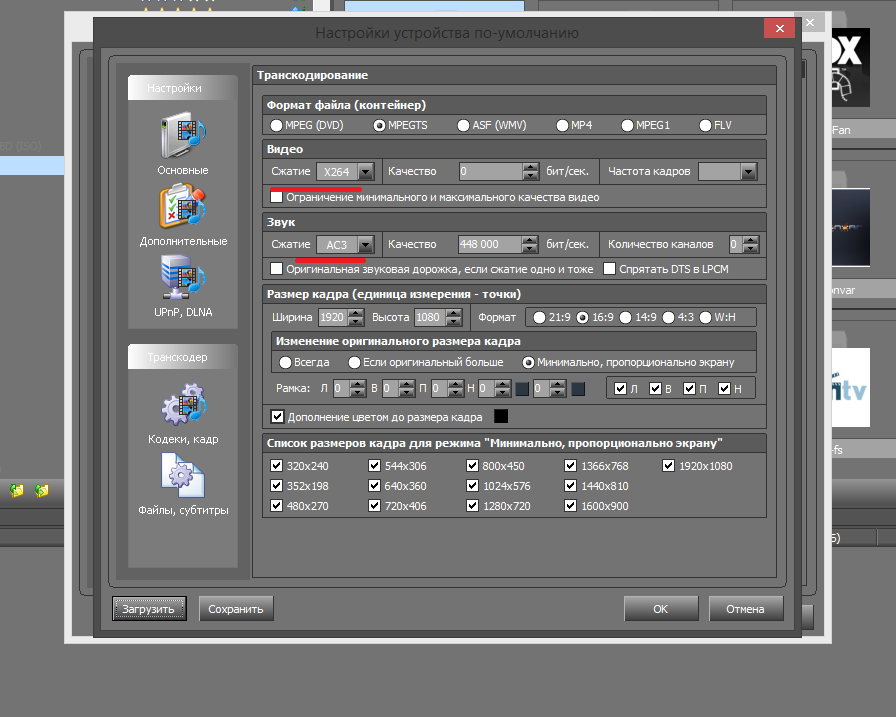Uncheck the 1920x1080 frame size
The width and height of the screenshot is (896, 717).
coord(669,466)
